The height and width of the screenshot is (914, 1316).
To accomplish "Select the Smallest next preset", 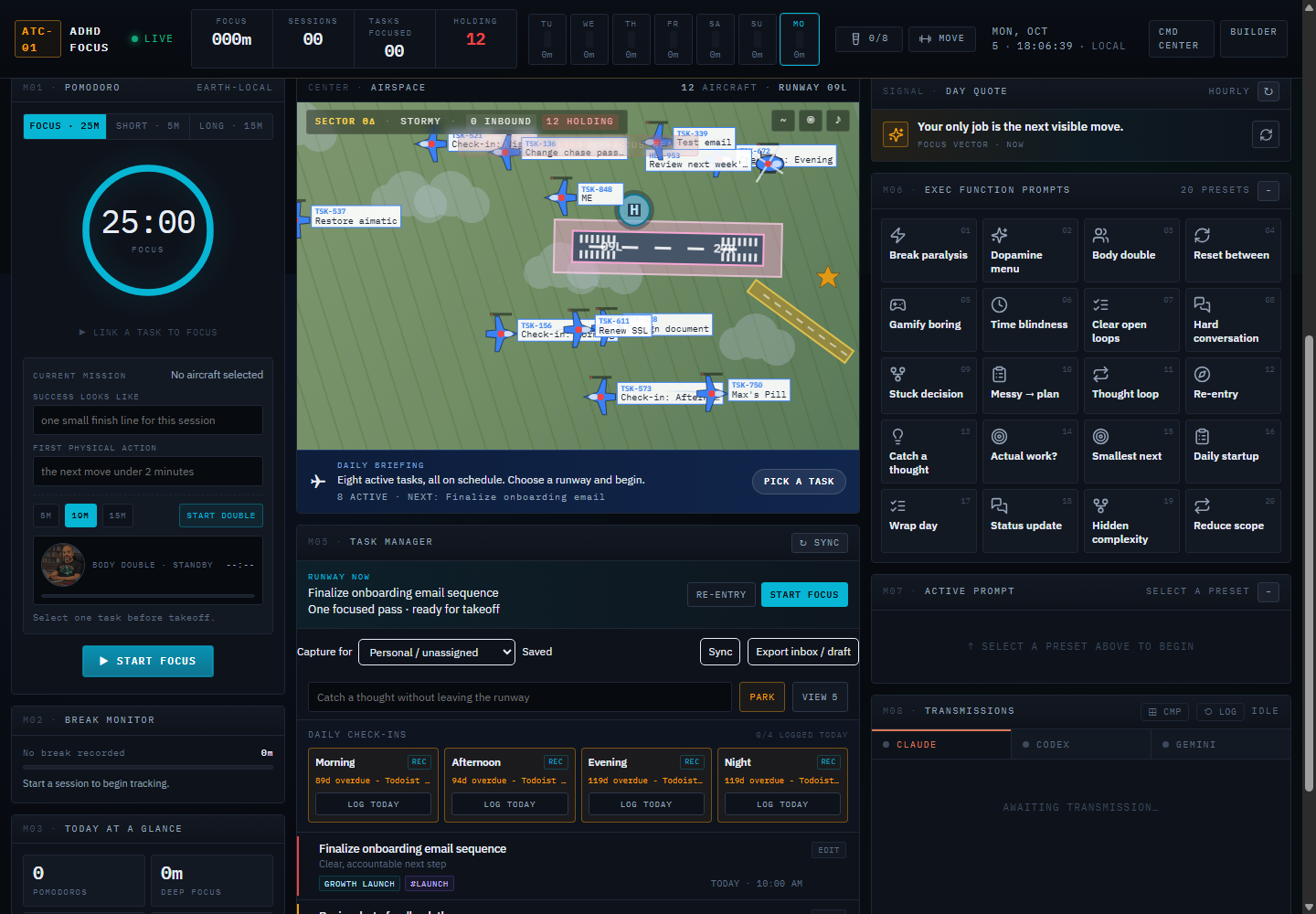I will (1131, 452).
